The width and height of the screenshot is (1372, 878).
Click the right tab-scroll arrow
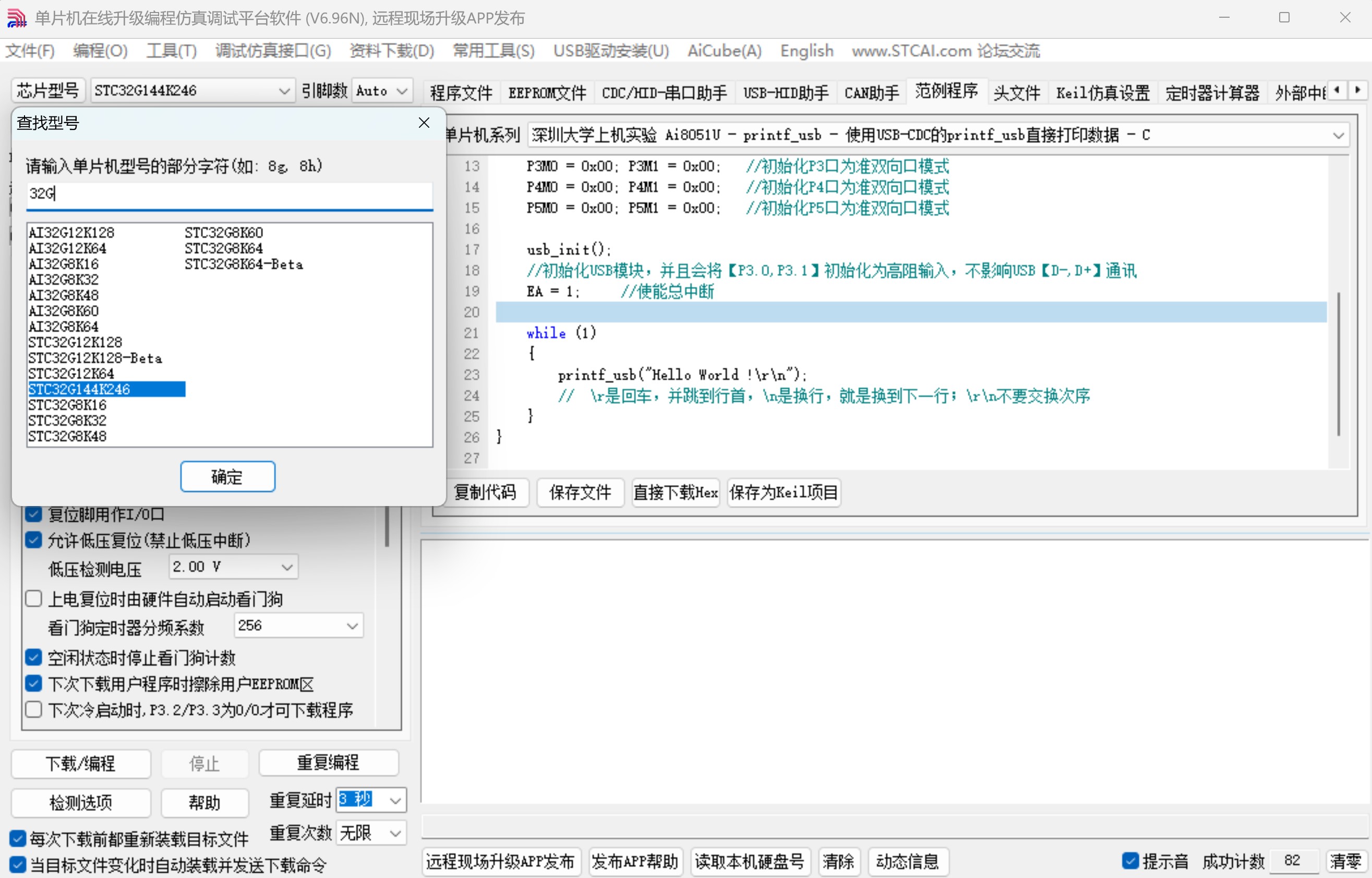click(1358, 90)
